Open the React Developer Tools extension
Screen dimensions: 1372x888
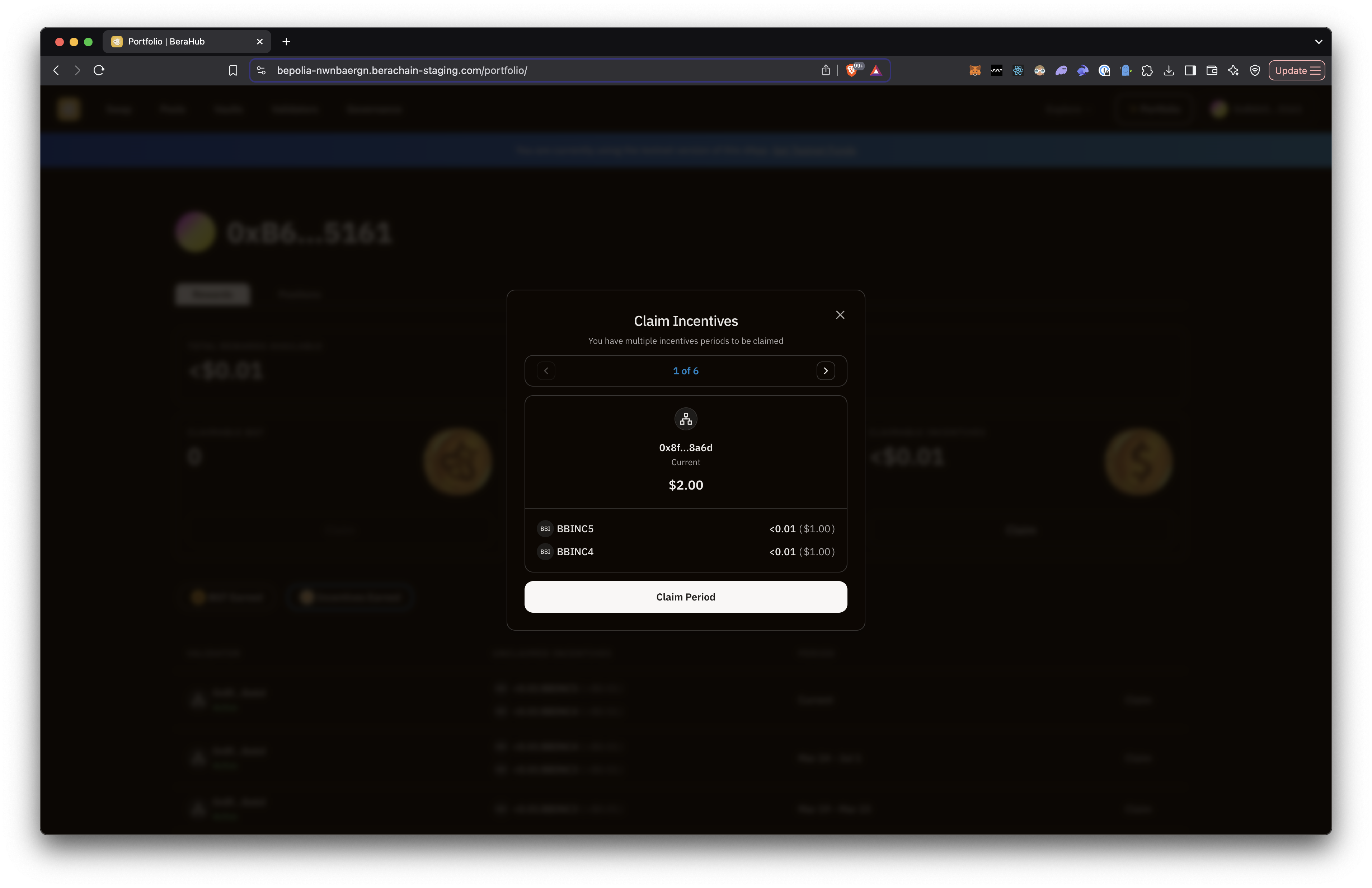(x=1018, y=70)
